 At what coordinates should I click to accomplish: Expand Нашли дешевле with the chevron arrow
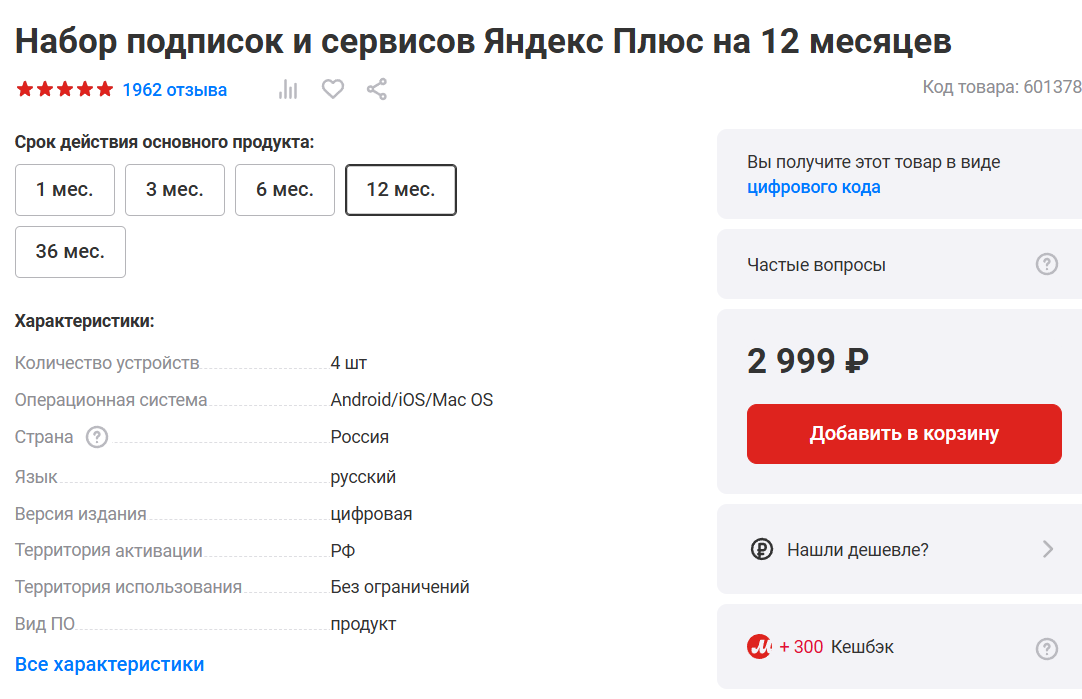pyautogui.click(x=1047, y=549)
